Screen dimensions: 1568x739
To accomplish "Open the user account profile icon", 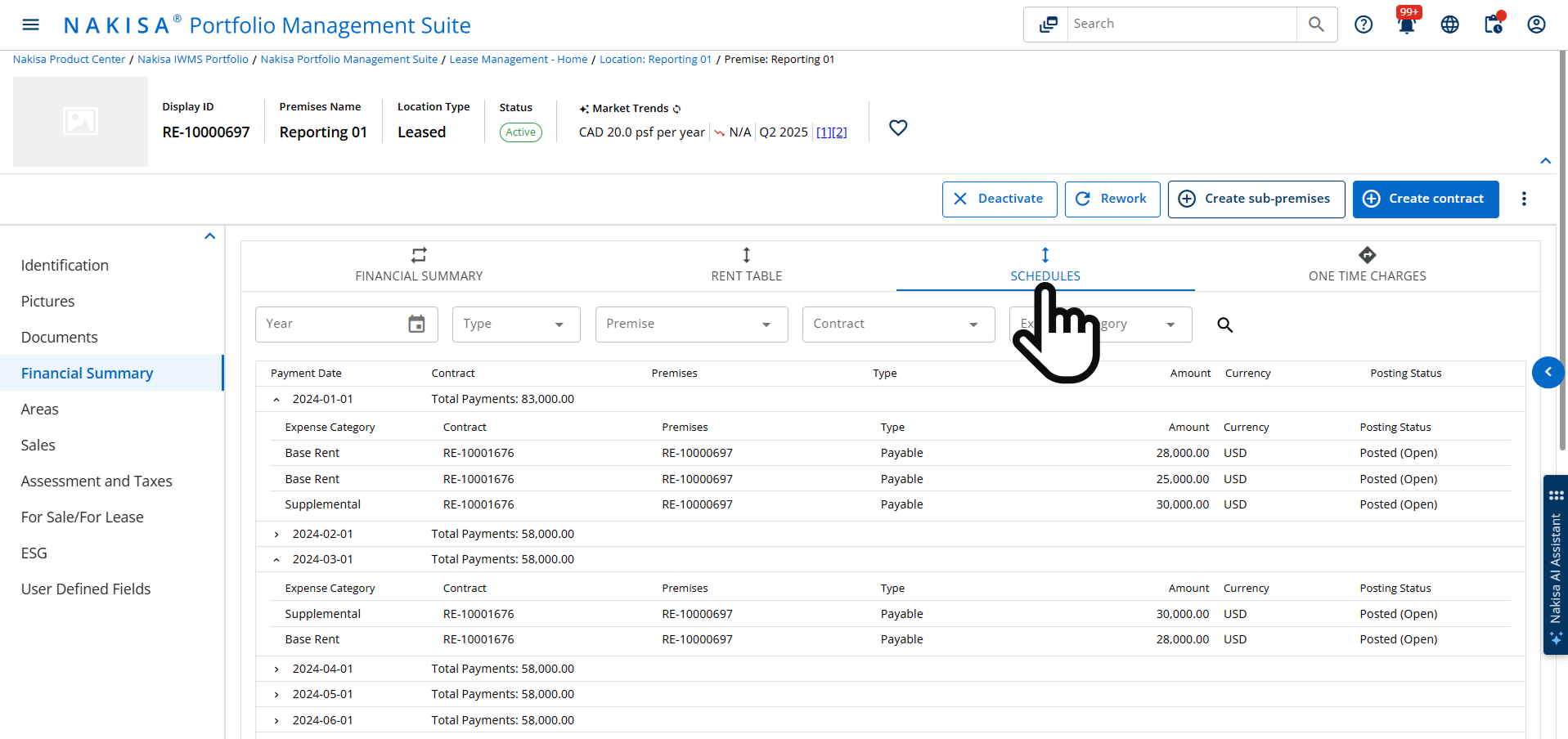I will pyautogui.click(x=1535, y=25).
